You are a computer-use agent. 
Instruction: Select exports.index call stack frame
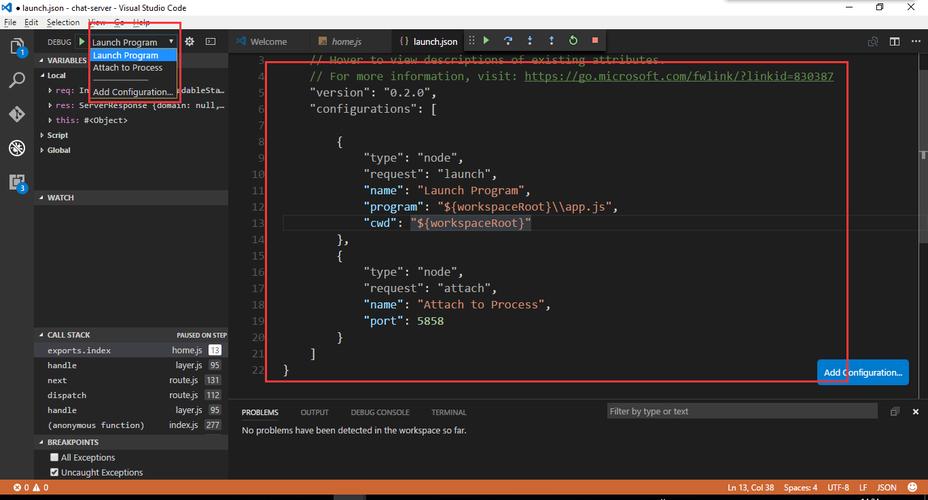131,350
